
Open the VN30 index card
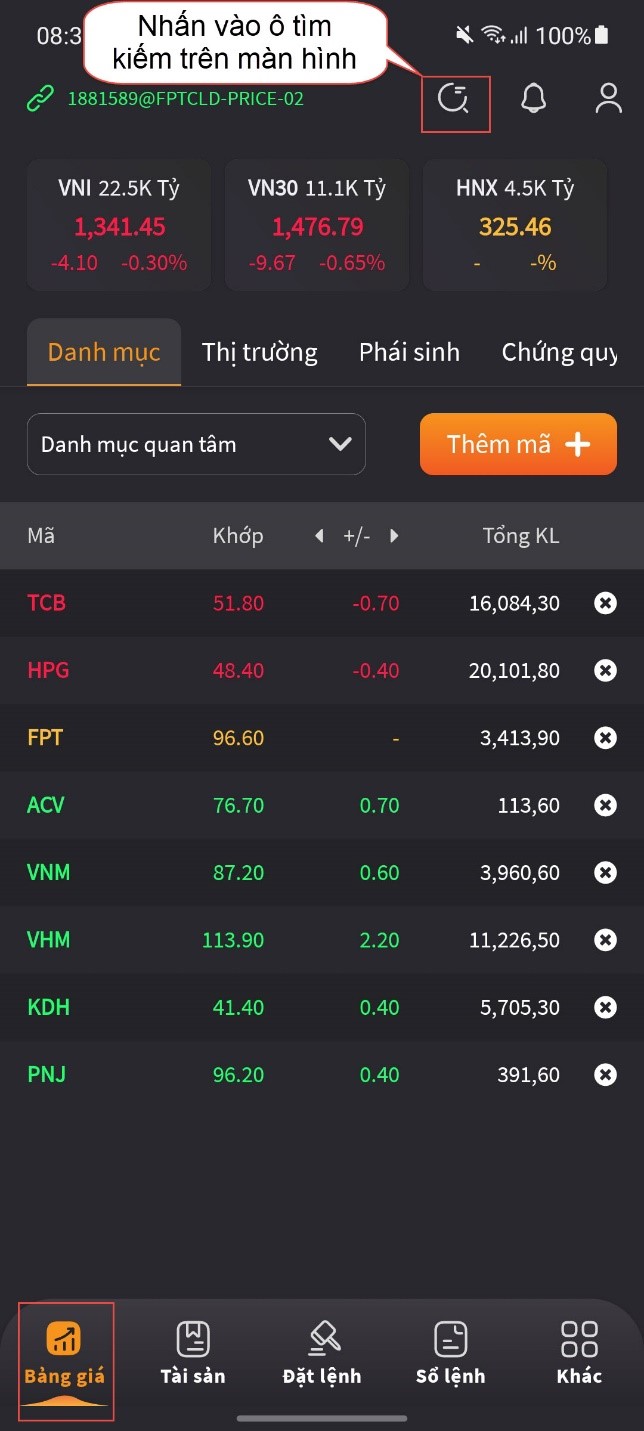tap(317, 225)
